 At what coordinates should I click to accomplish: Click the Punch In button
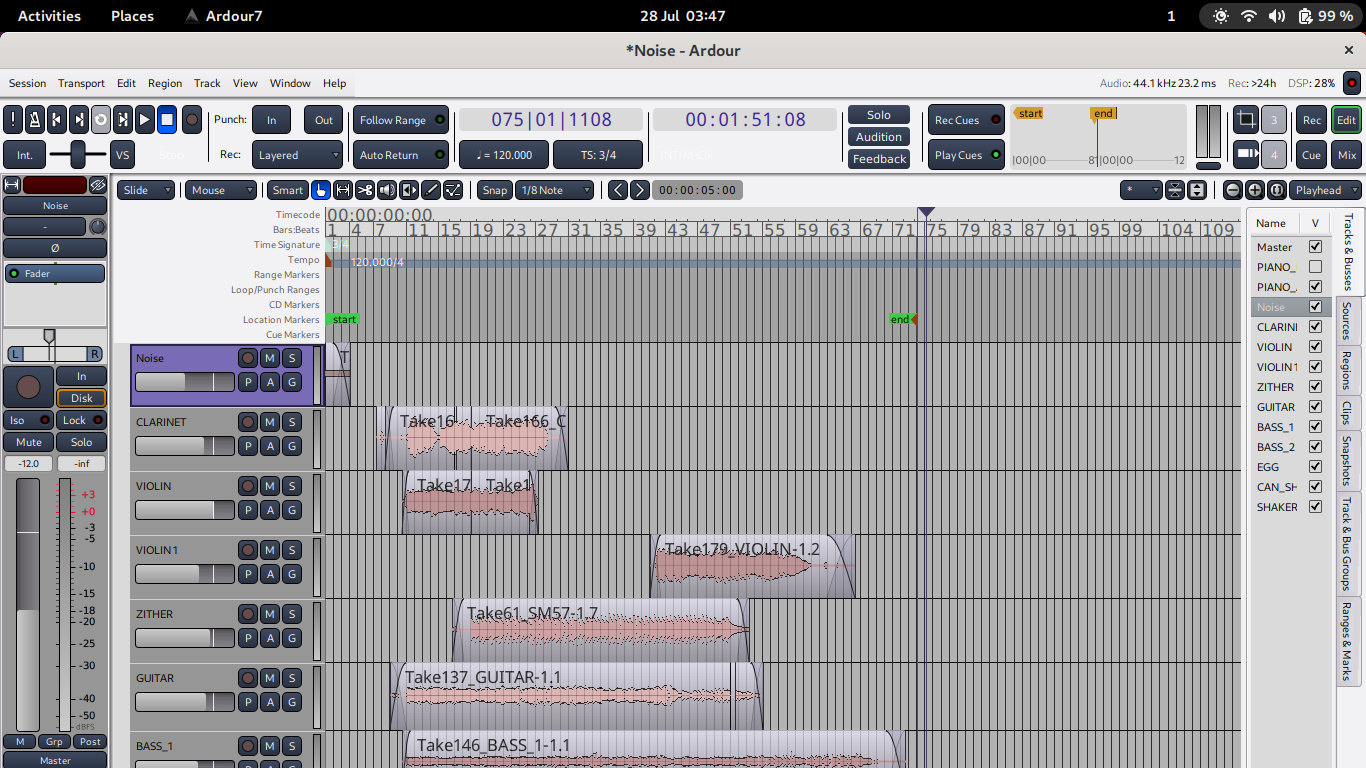271,120
